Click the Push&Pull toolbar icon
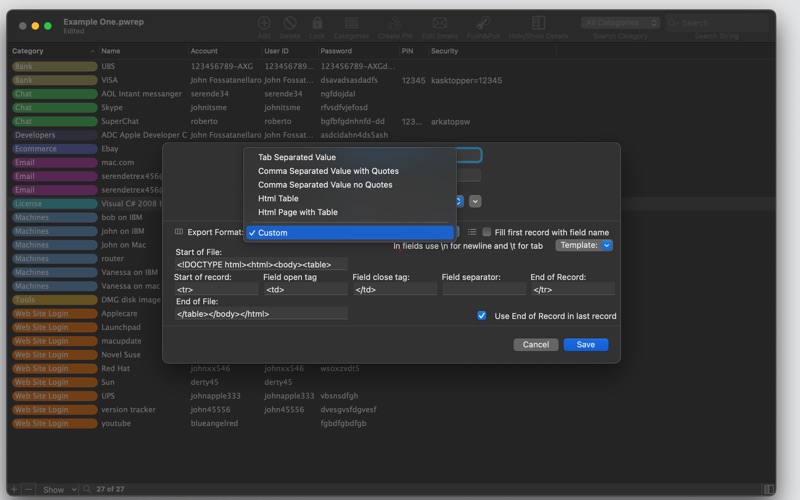800x500 pixels. point(482,23)
